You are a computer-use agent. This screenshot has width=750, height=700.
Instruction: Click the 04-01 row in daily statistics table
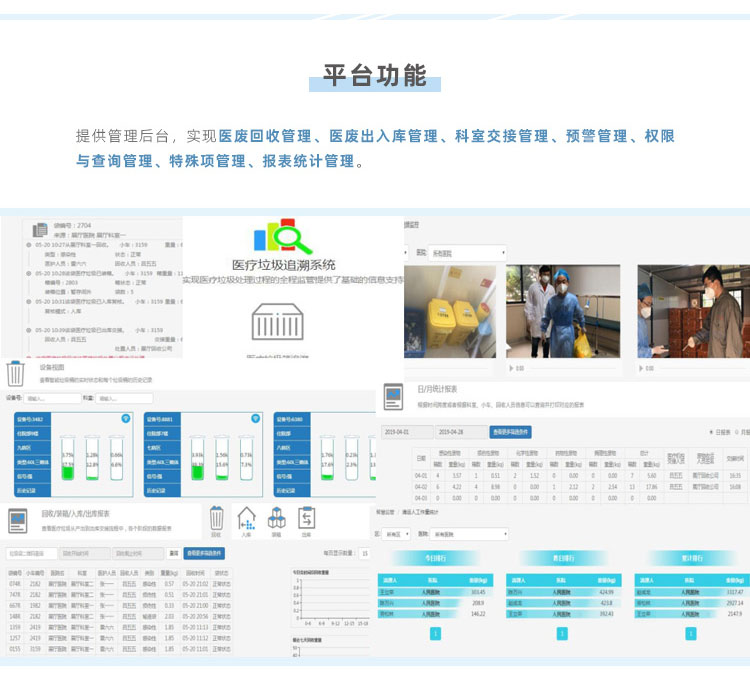579,476
